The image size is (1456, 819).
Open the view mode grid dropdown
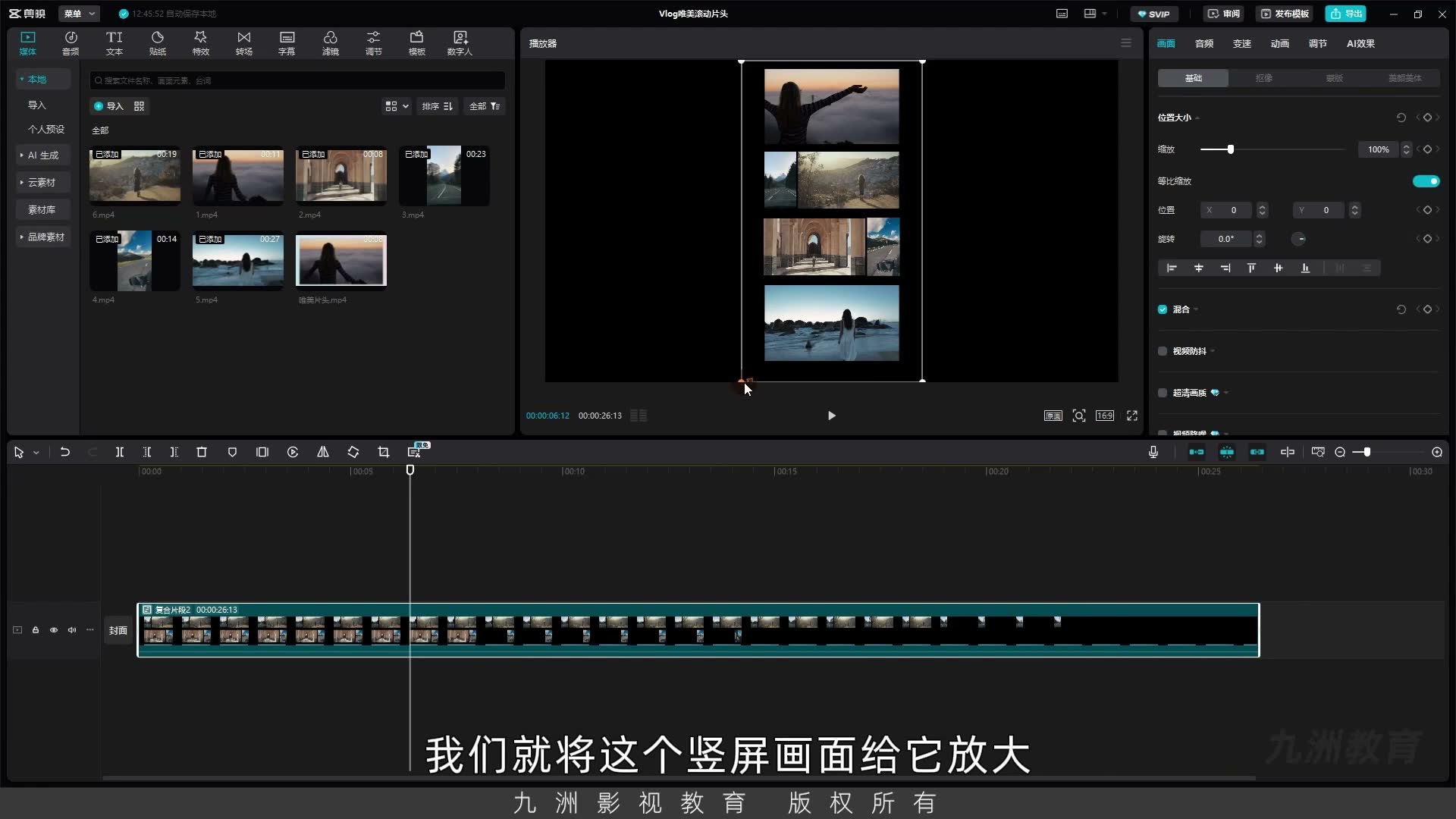397,106
